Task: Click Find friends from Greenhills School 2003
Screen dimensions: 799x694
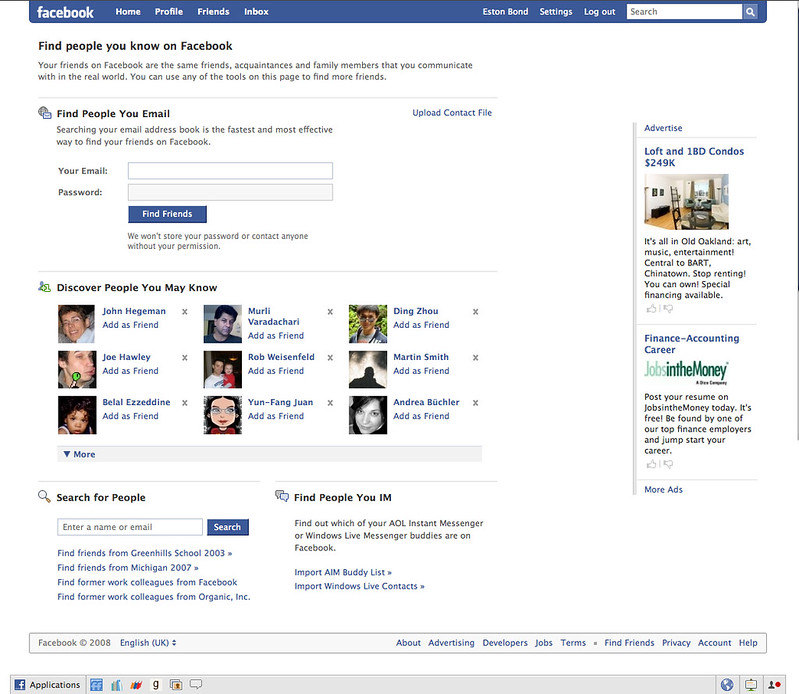Action: (145, 553)
